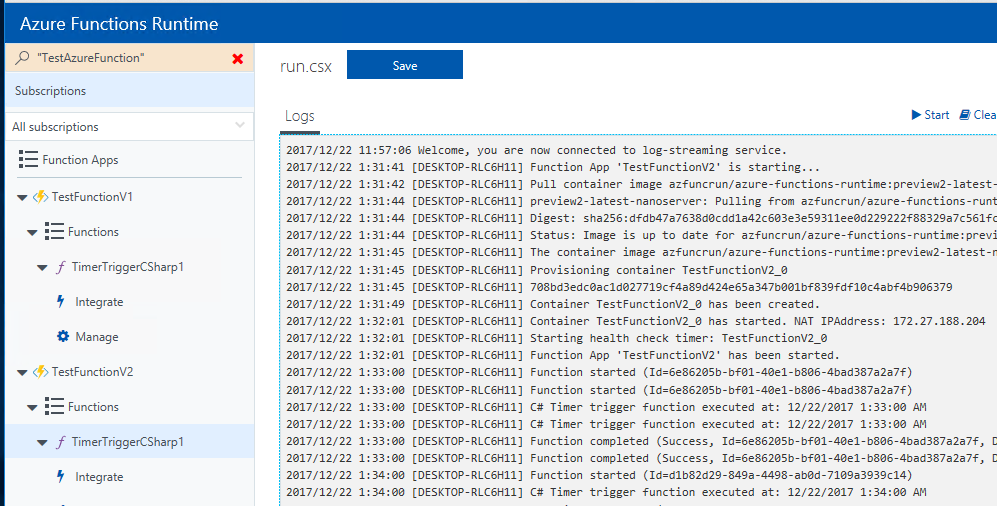Click the Azure Functions Runtime title
This screenshot has height=506, width=997.
coord(119,24)
